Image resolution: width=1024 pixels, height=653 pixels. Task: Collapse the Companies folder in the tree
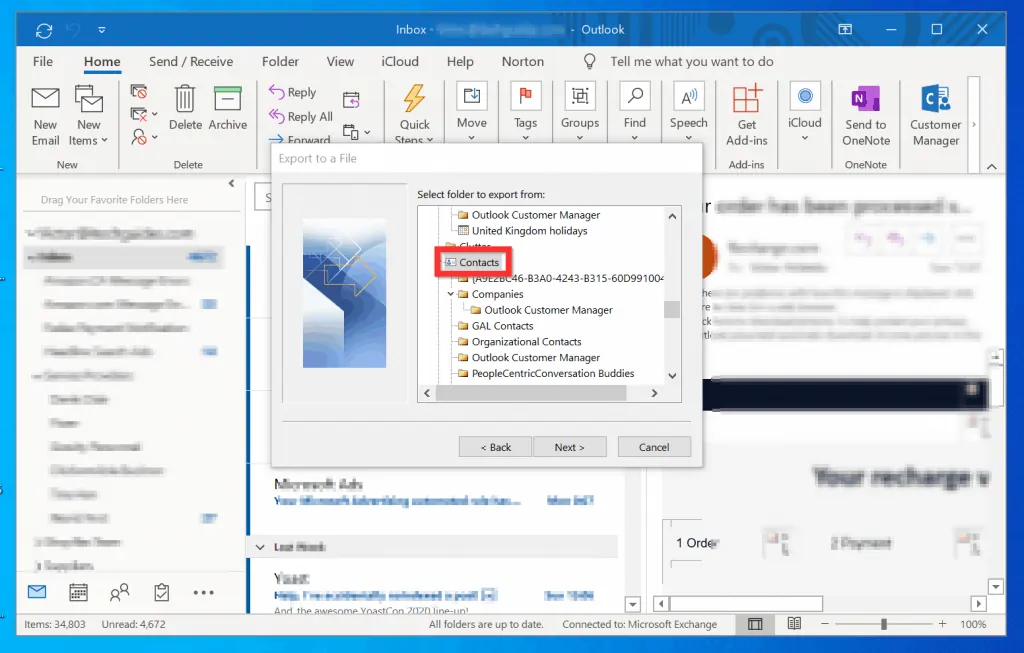click(450, 294)
